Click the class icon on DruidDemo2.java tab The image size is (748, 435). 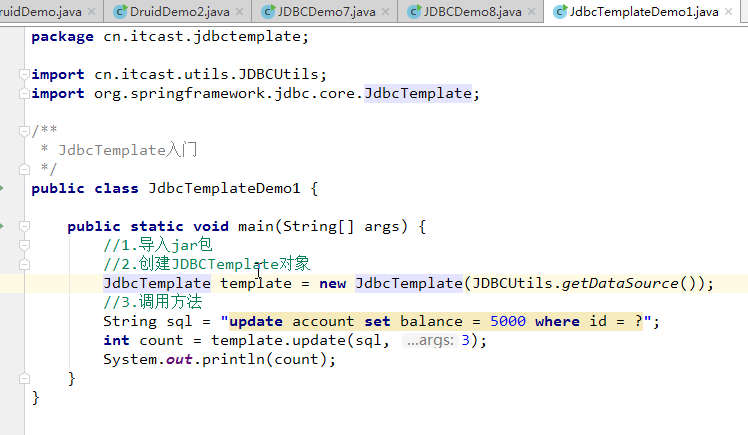click(120, 11)
